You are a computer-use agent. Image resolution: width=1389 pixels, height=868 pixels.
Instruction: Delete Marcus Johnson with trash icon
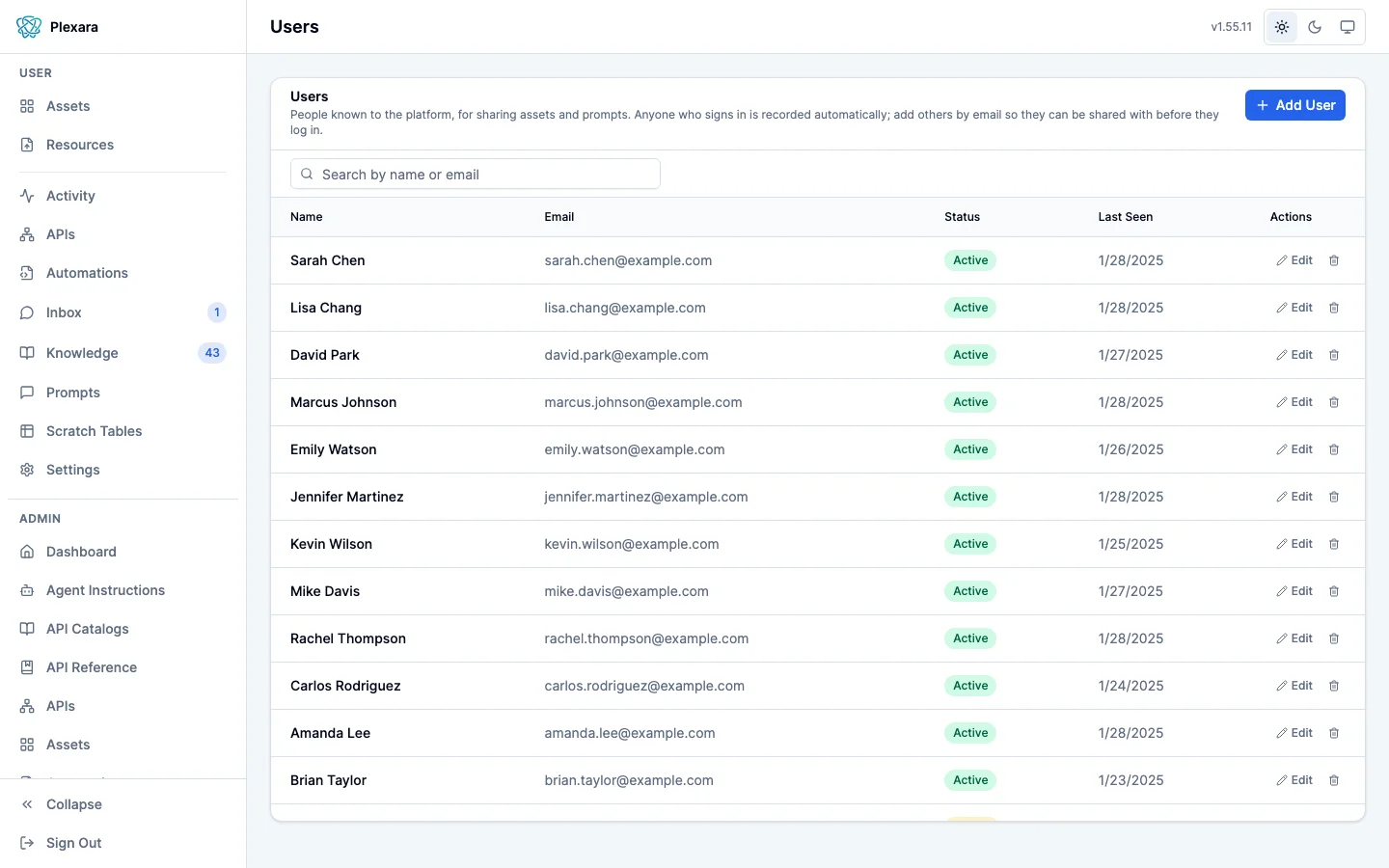click(1334, 402)
